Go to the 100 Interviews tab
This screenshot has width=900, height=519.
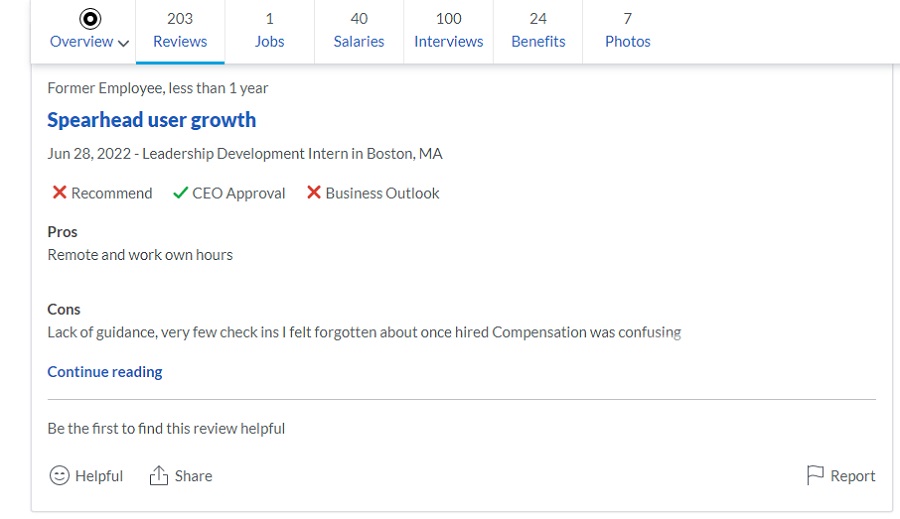(448, 30)
